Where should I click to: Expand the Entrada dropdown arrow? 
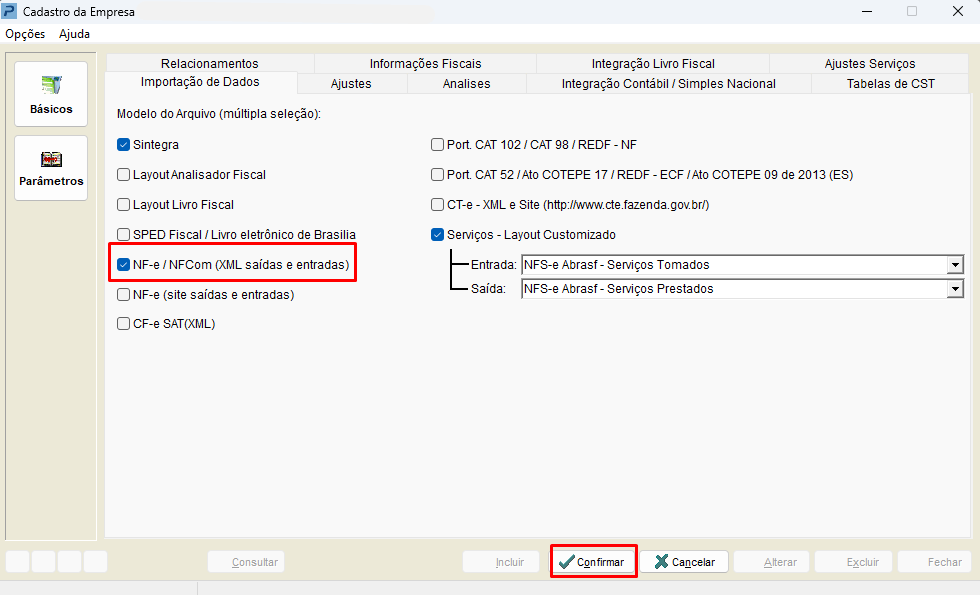955,265
